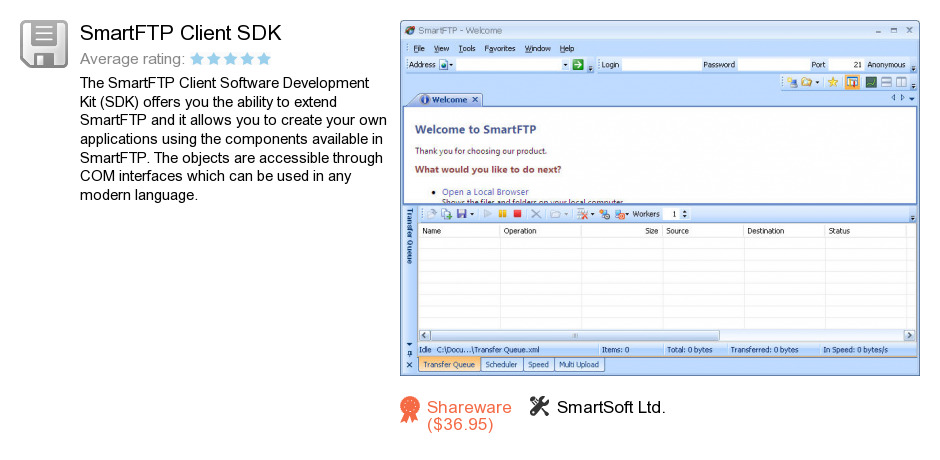The width and height of the screenshot is (940, 460).
Task: Click the five-star average rating
Action: 230,59
